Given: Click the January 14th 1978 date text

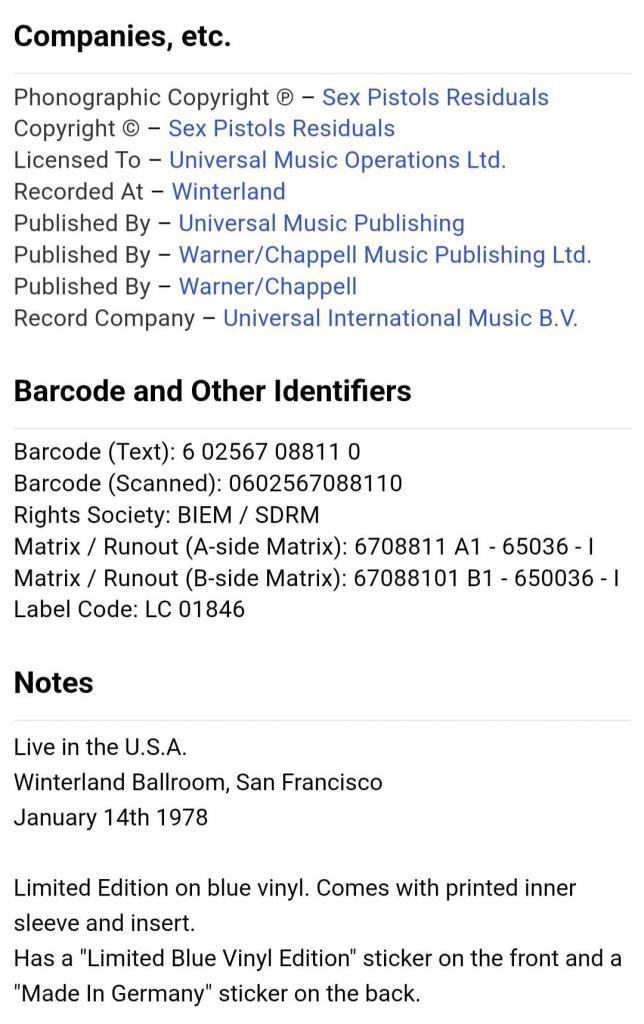Looking at the screenshot, I should (111, 818).
